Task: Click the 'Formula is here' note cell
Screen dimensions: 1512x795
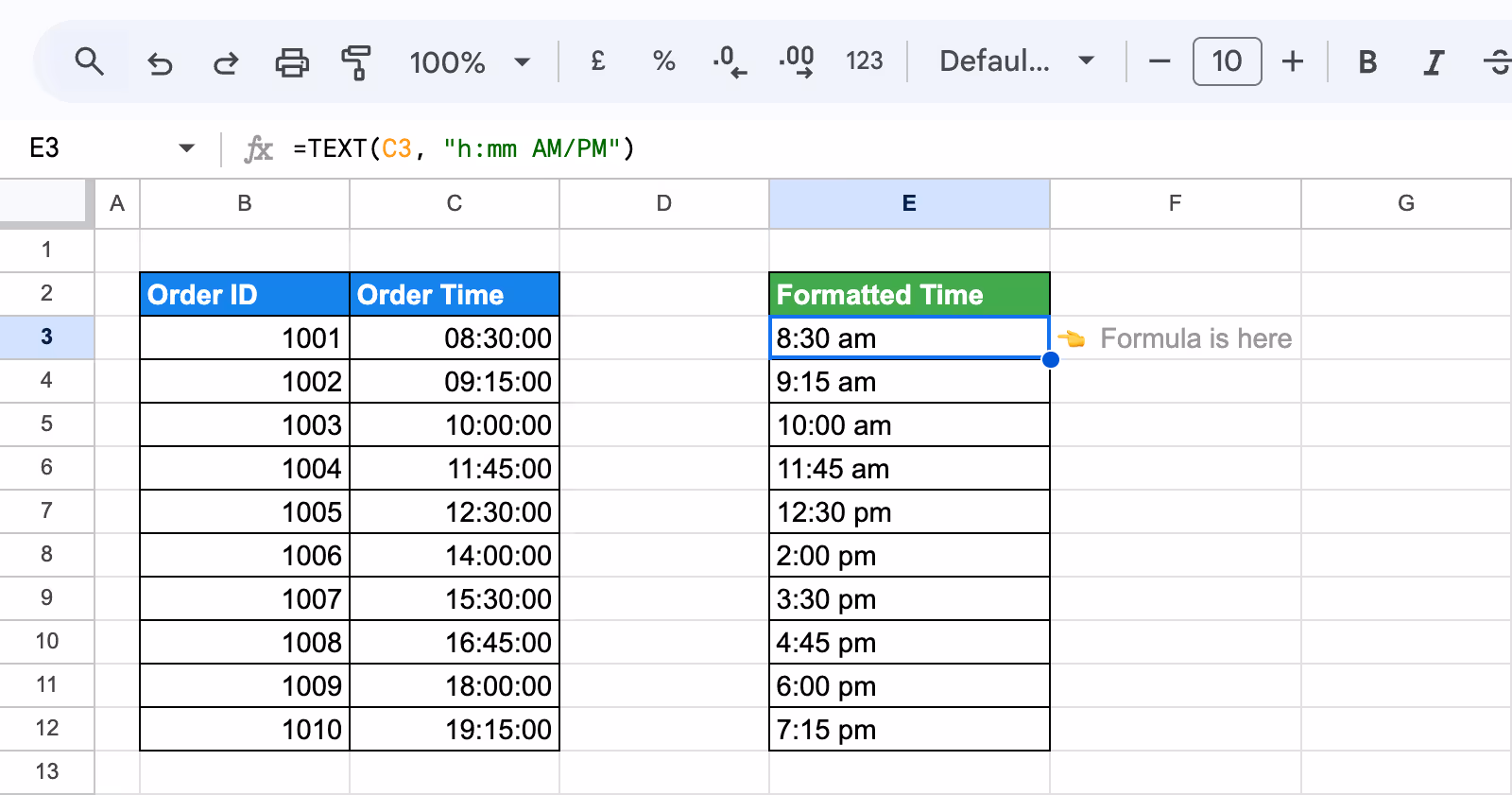Action: pyautogui.click(x=1176, y=338)
